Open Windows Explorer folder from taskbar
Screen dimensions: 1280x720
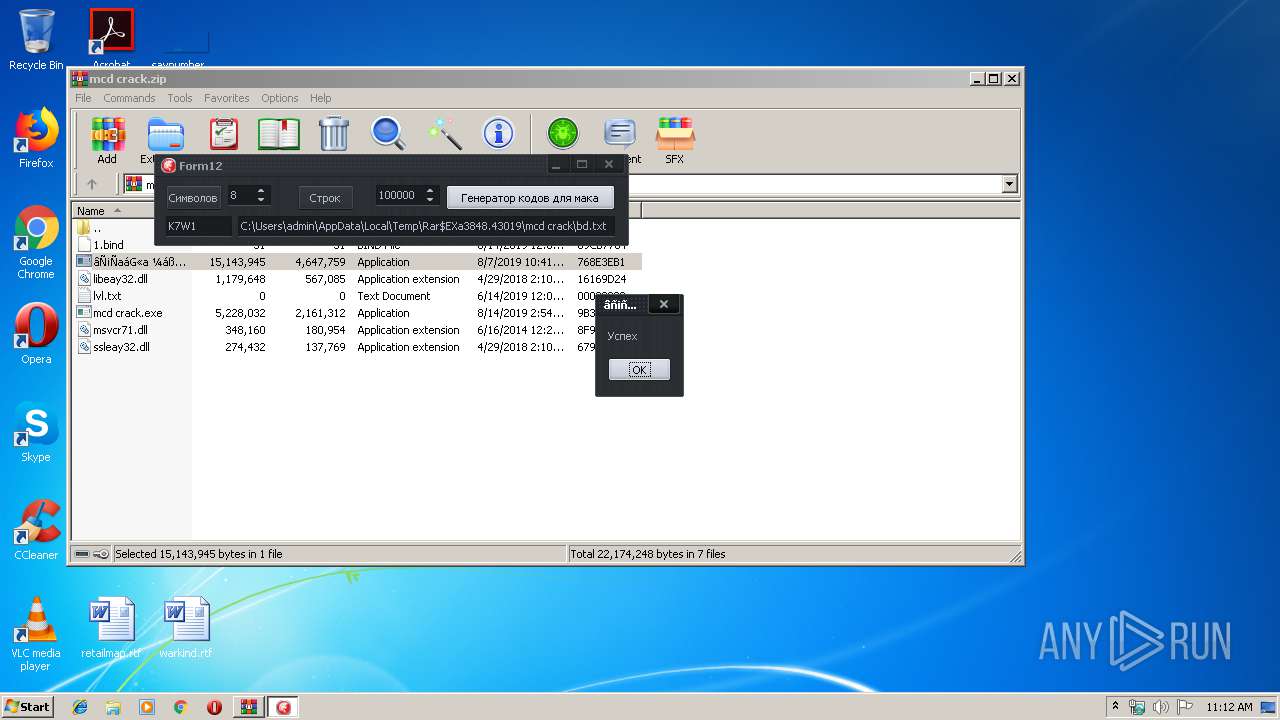coord(113,707)
